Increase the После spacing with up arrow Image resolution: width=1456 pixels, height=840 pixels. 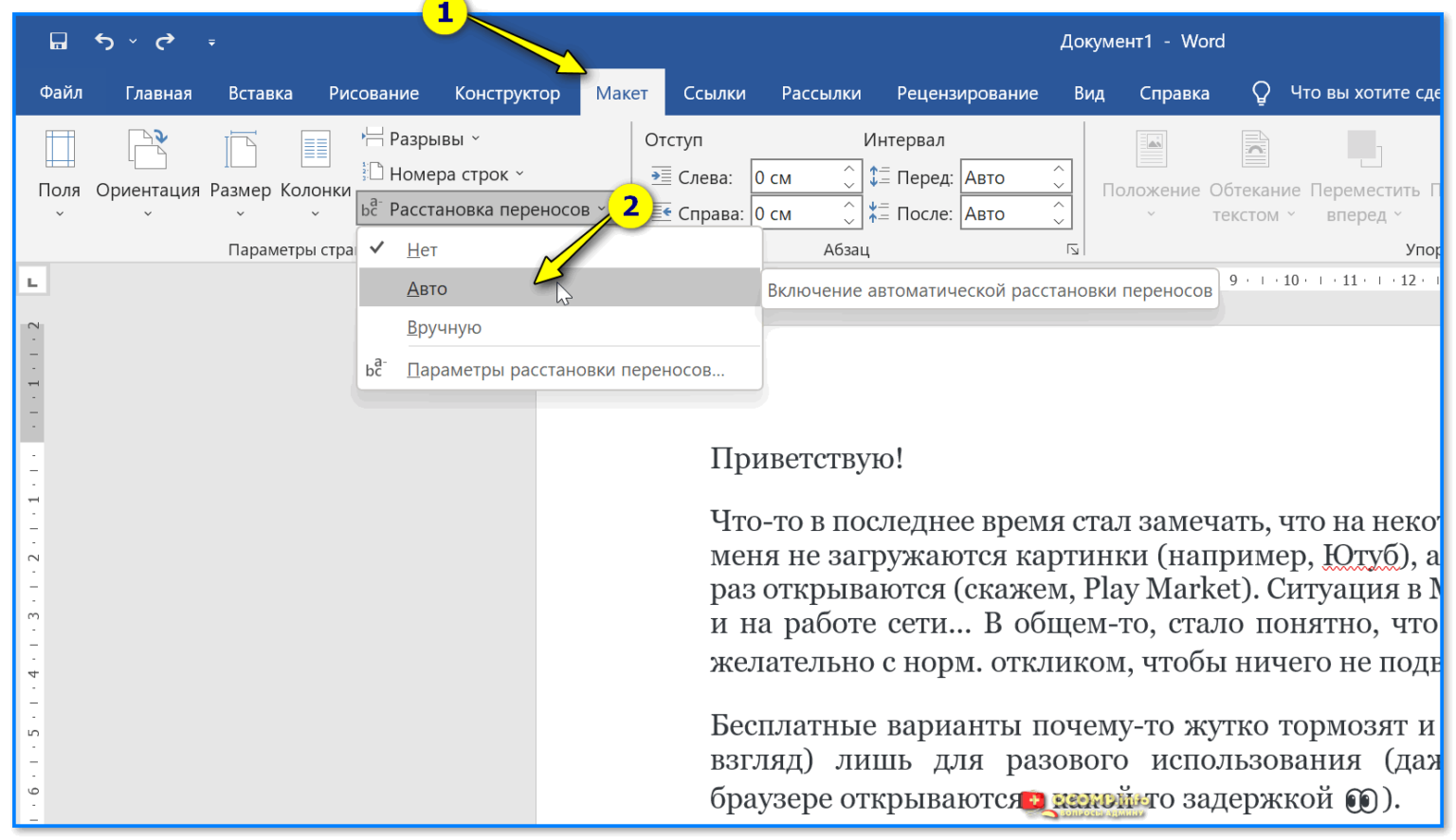[x=1059, y=205]
